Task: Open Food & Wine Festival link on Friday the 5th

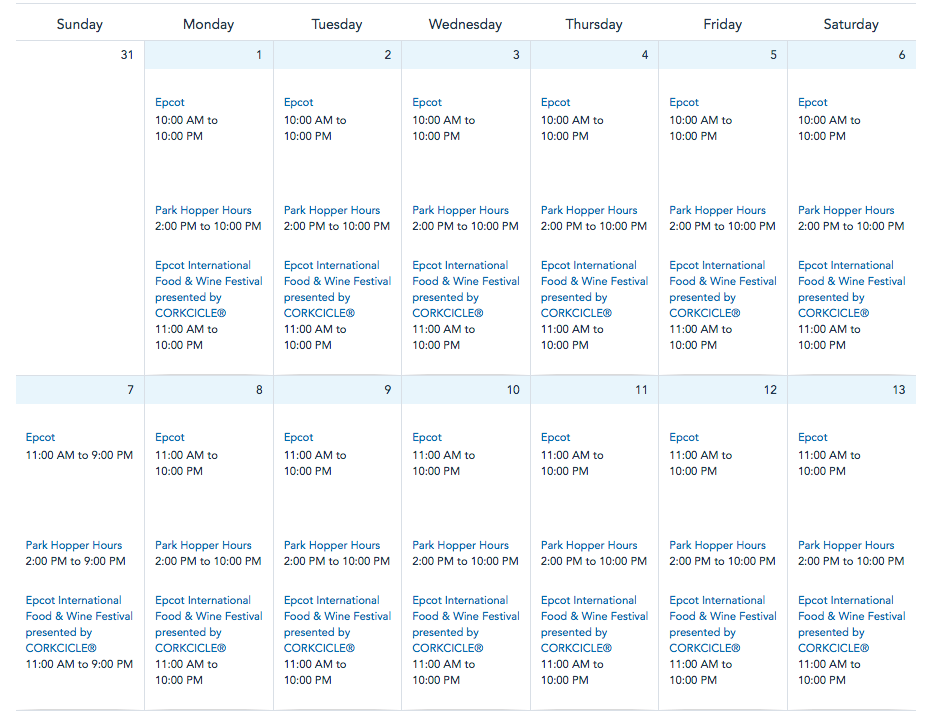Action: (723, 281)
